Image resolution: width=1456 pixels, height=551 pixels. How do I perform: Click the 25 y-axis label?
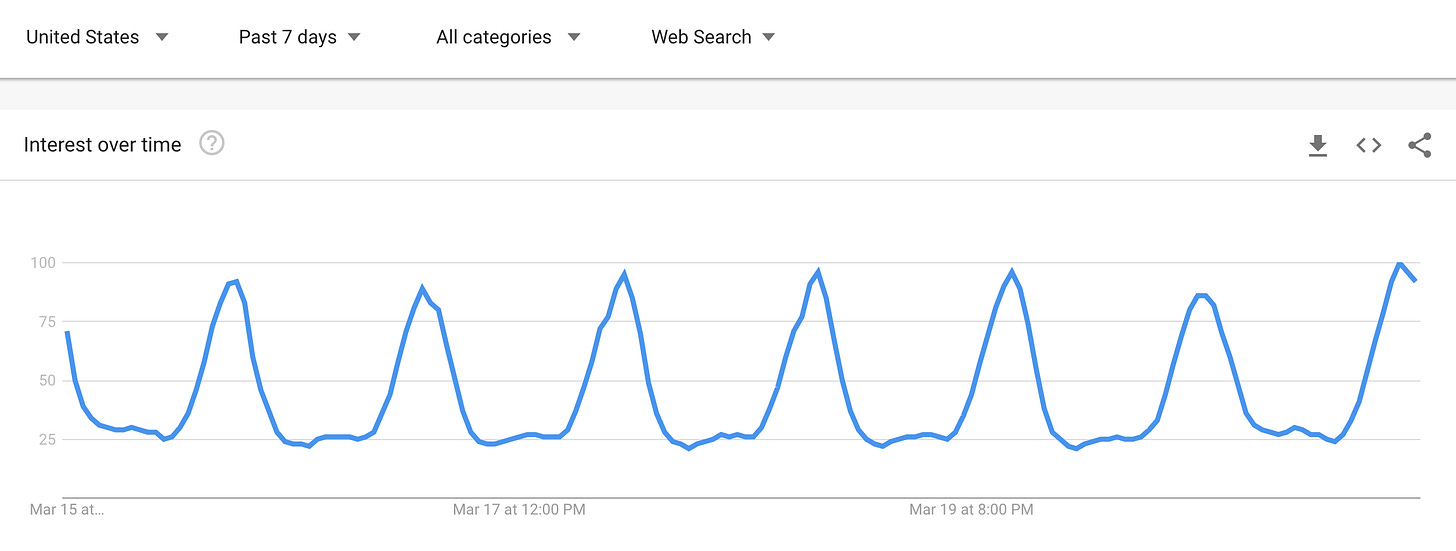(x=47, y=439)
